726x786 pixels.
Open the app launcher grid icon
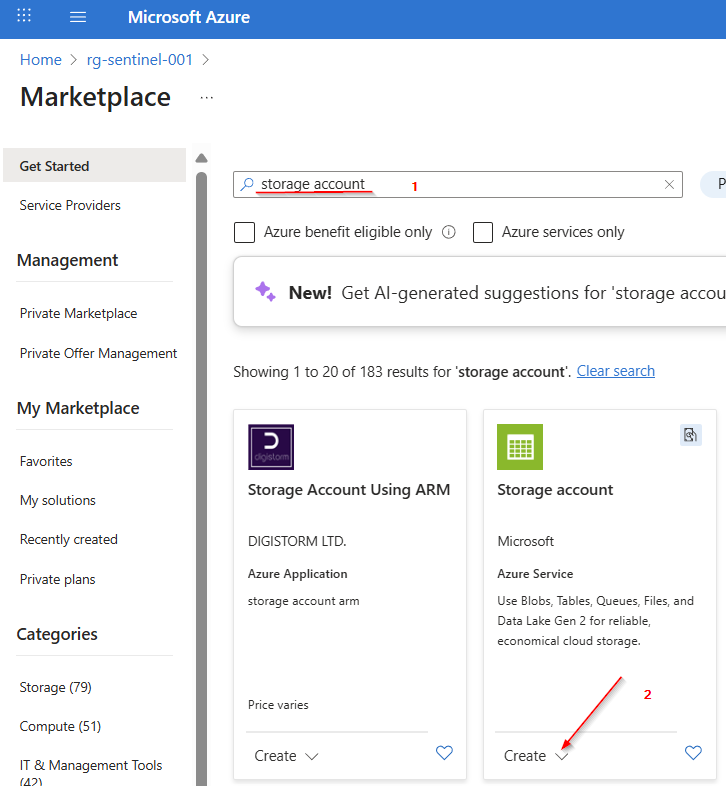click(25, 17)
